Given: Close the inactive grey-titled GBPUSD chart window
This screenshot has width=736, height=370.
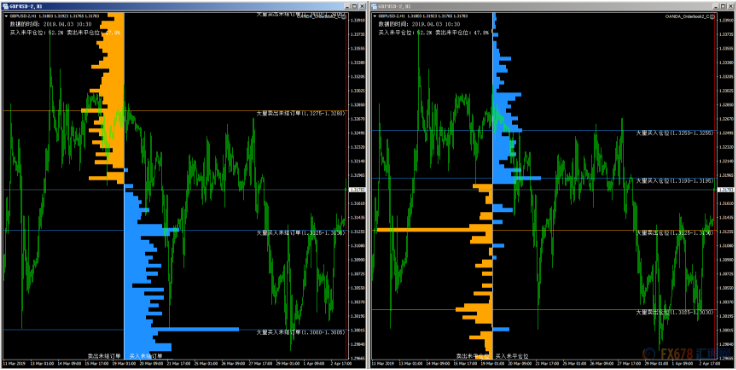Looking at the screenshot, I should point(731,7).
